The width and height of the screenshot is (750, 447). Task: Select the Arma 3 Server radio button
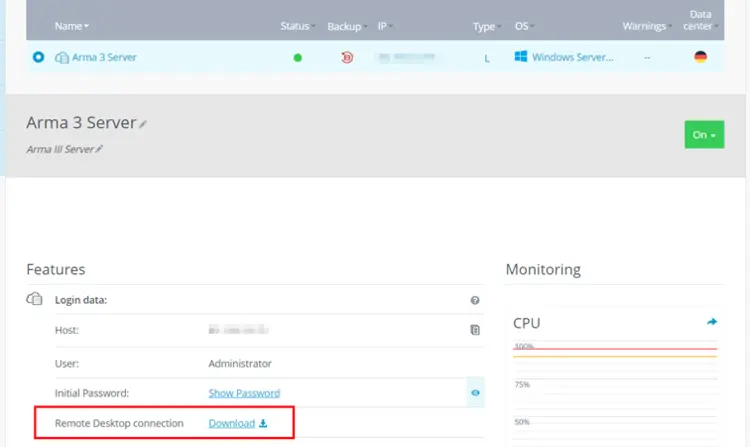[x=38, y=57]
